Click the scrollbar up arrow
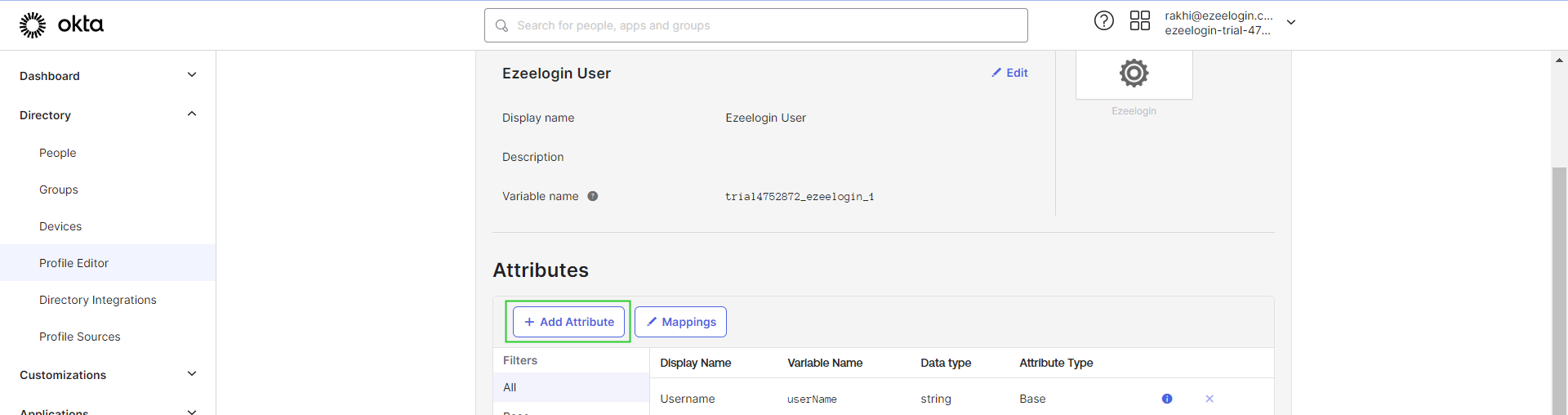Viewport: 1568px width, 415px height. (1560, 60)
